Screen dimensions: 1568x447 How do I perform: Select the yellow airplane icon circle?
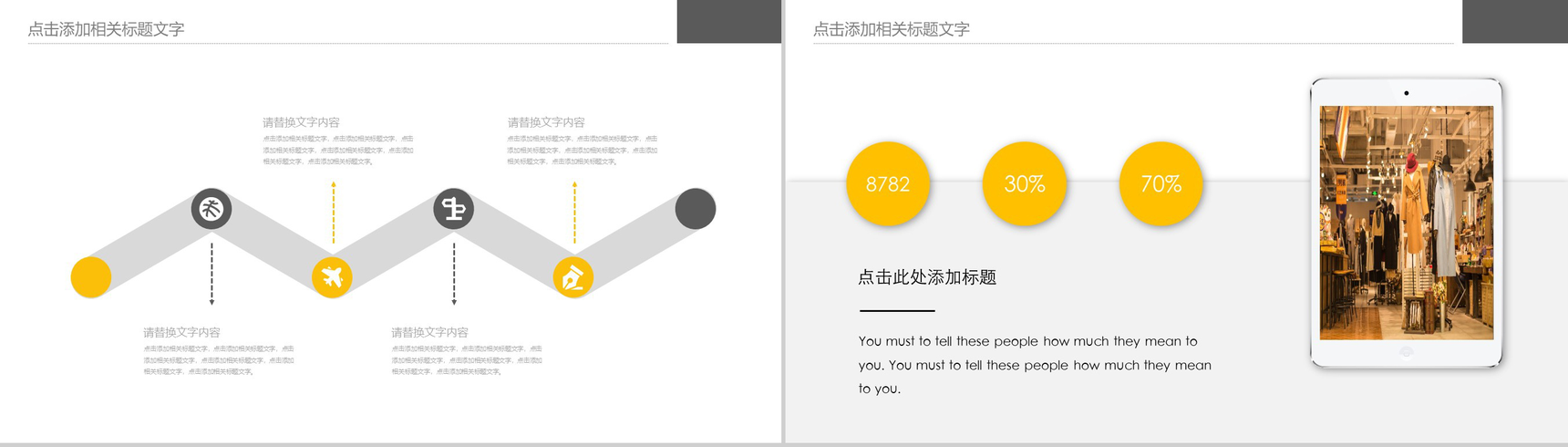pyautogui.click(x=332, y=276)
